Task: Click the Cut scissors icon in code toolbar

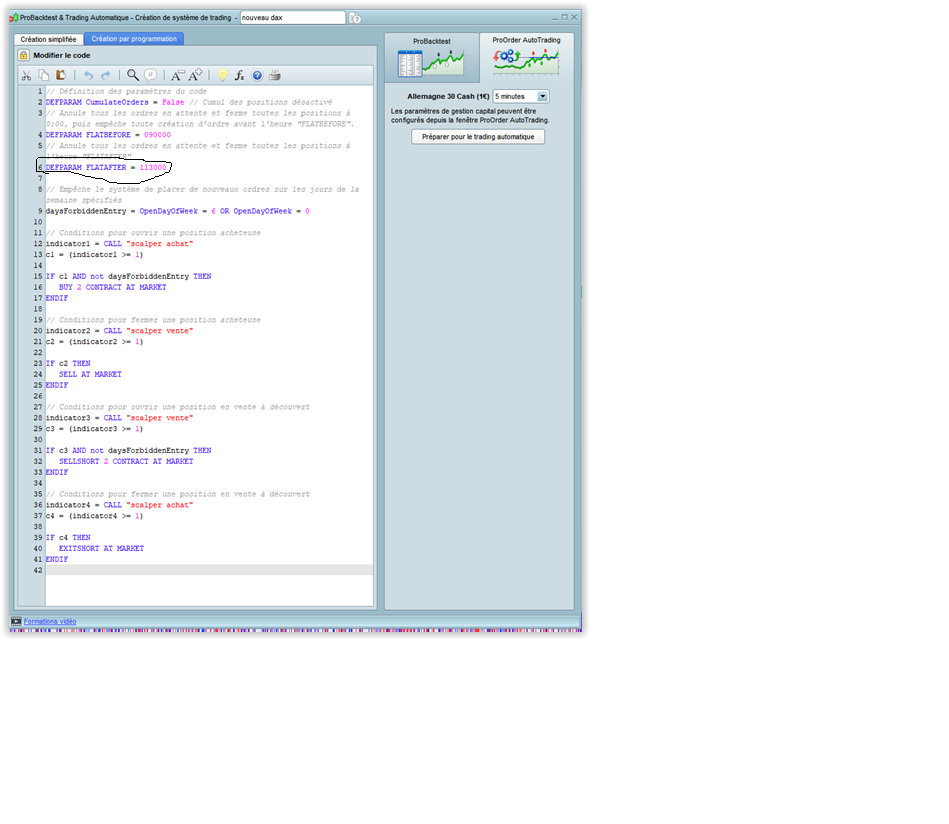Action: point(26,76)
